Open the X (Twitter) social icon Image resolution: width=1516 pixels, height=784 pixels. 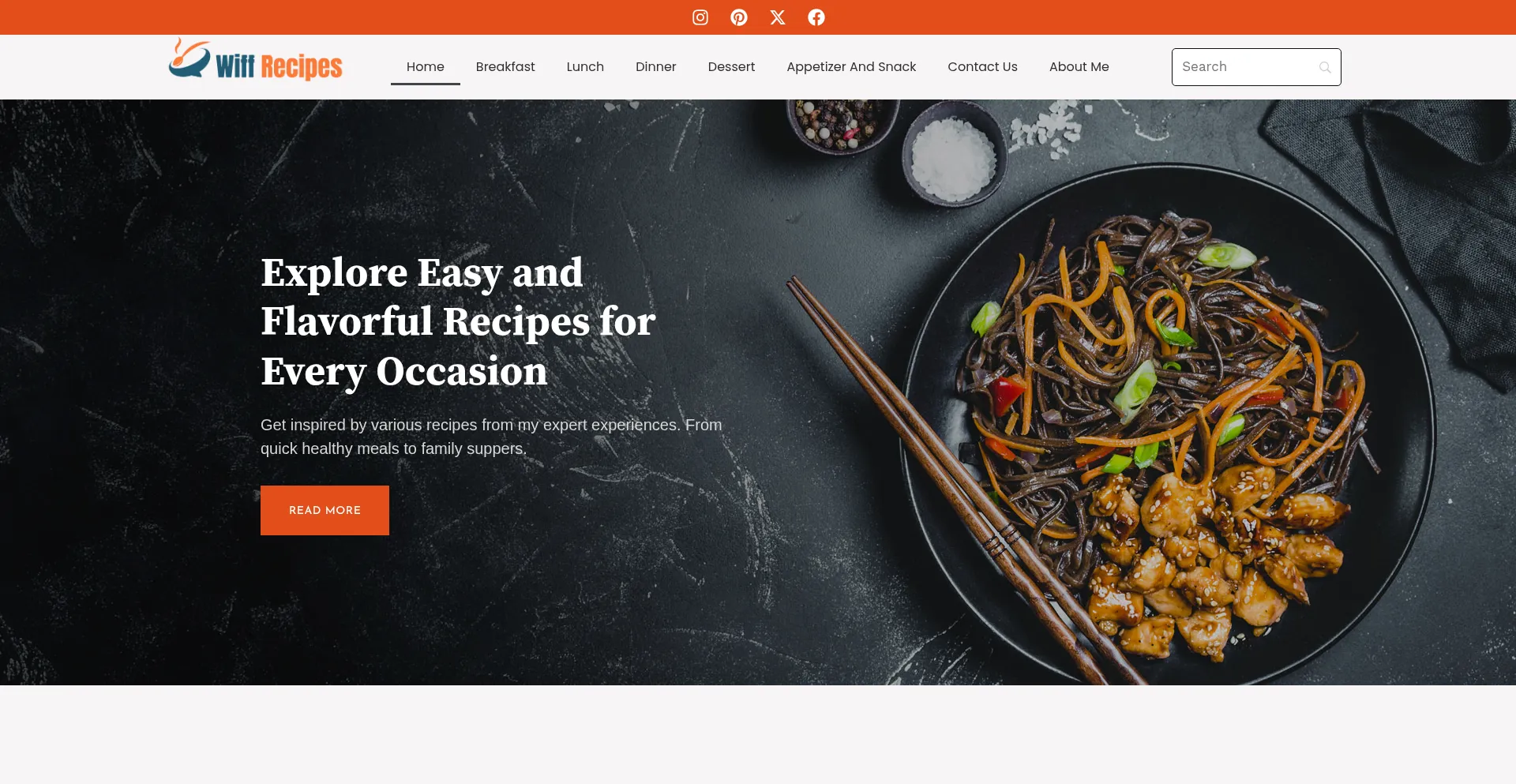tap(778, 17)
